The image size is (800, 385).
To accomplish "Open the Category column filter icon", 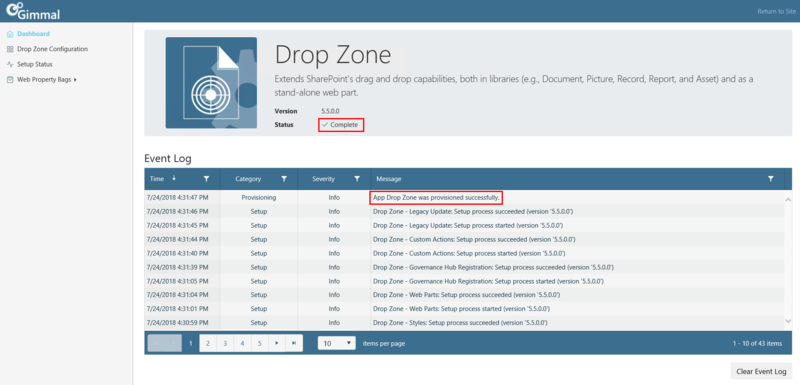I will (x=284, y=179).
